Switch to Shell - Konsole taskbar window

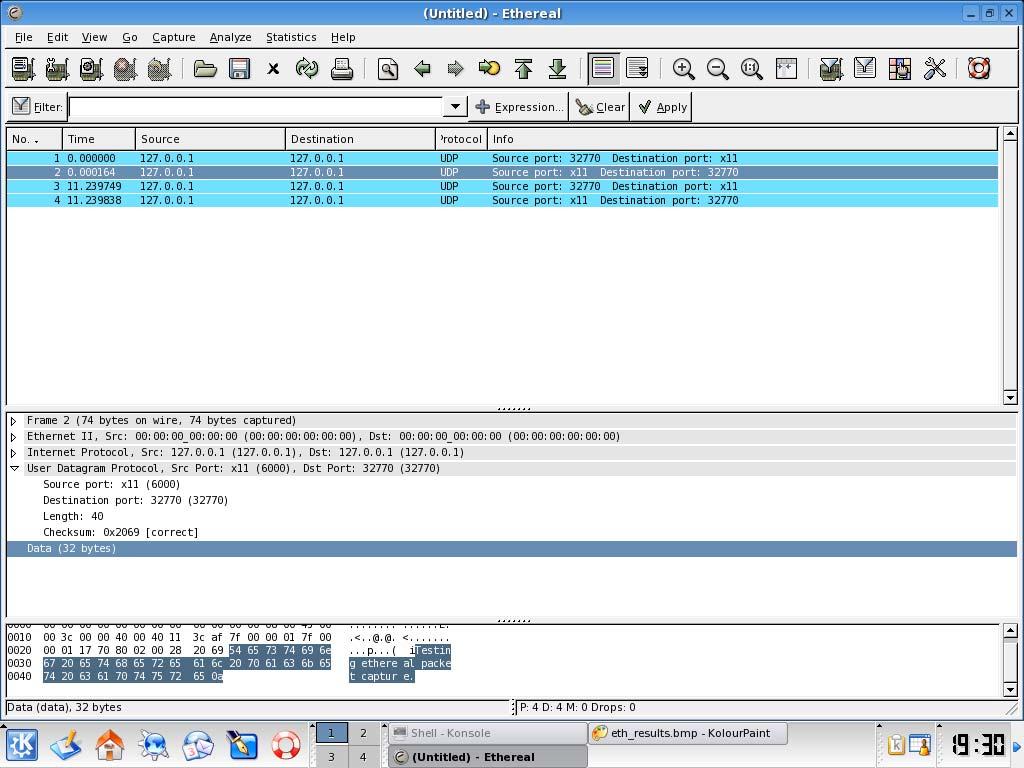pos(487,733)
